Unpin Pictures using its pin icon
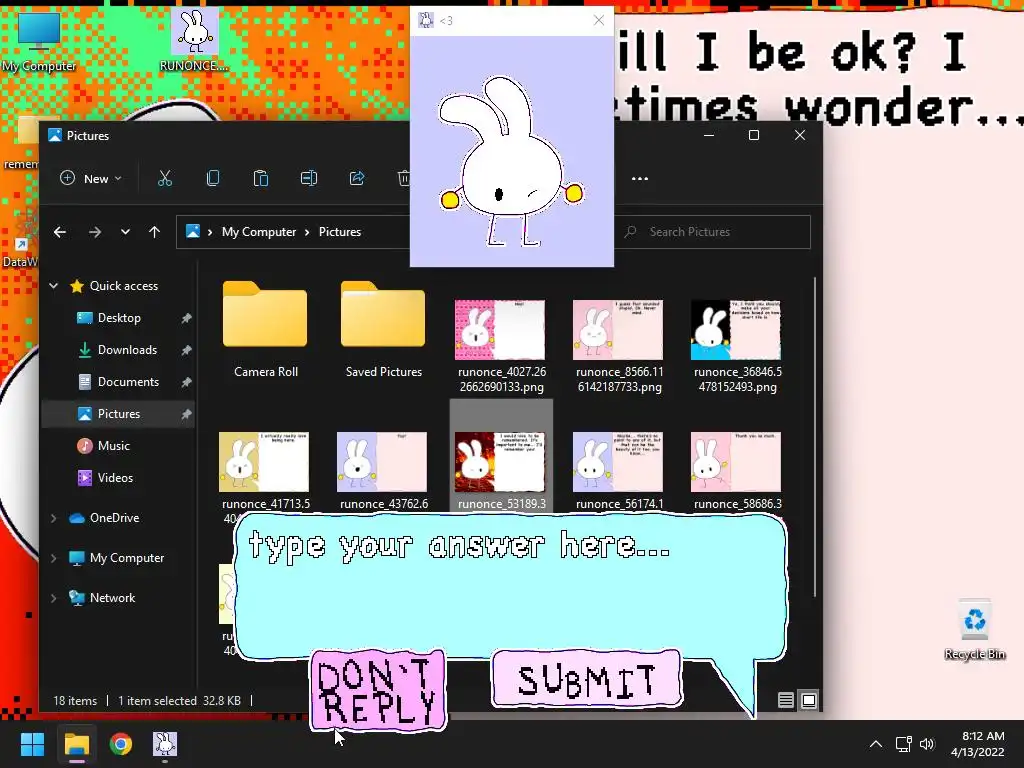Viewport: 1024px width, 768px height. coord(186,414)
